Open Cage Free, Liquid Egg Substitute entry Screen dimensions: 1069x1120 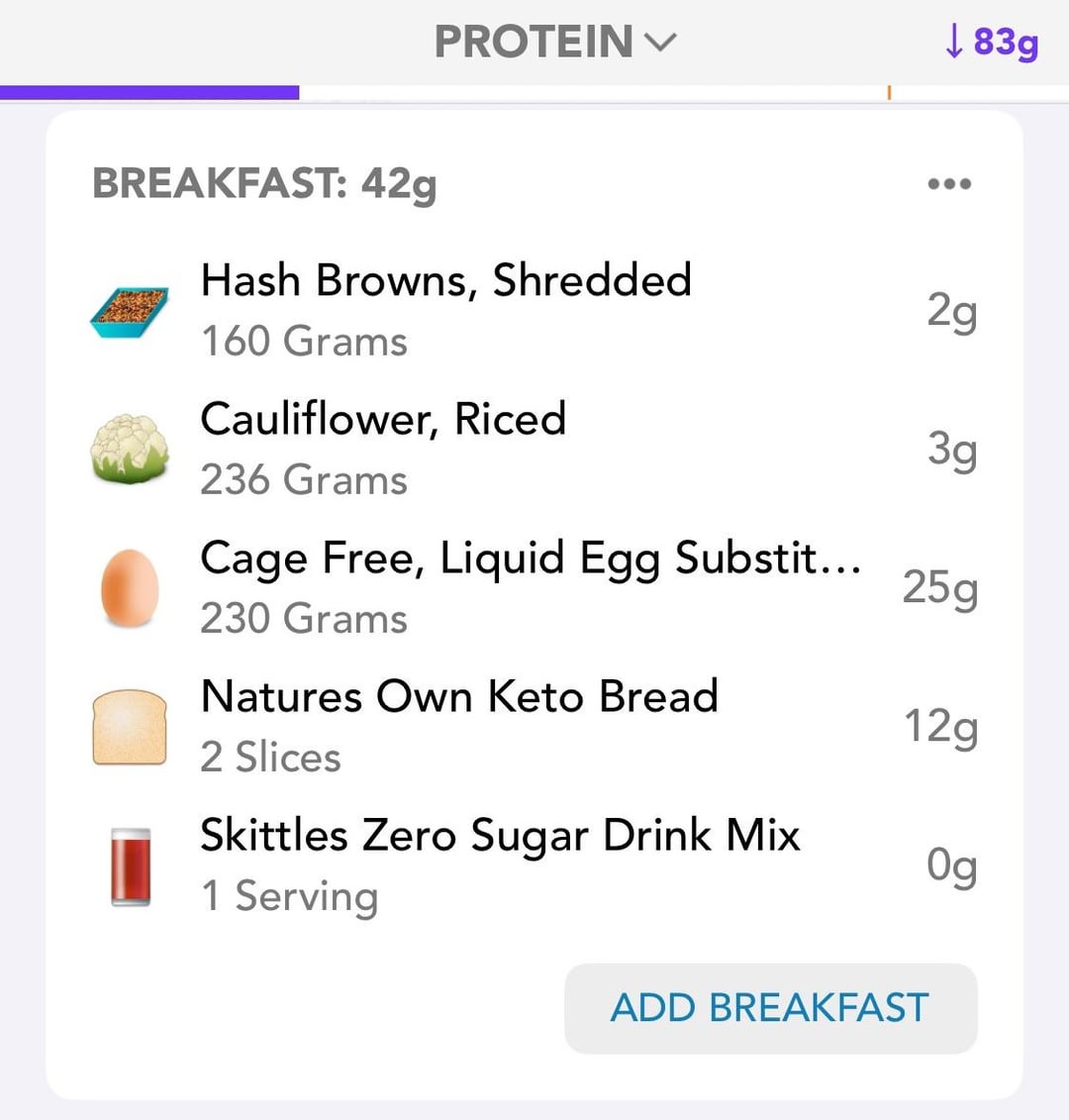534,587
